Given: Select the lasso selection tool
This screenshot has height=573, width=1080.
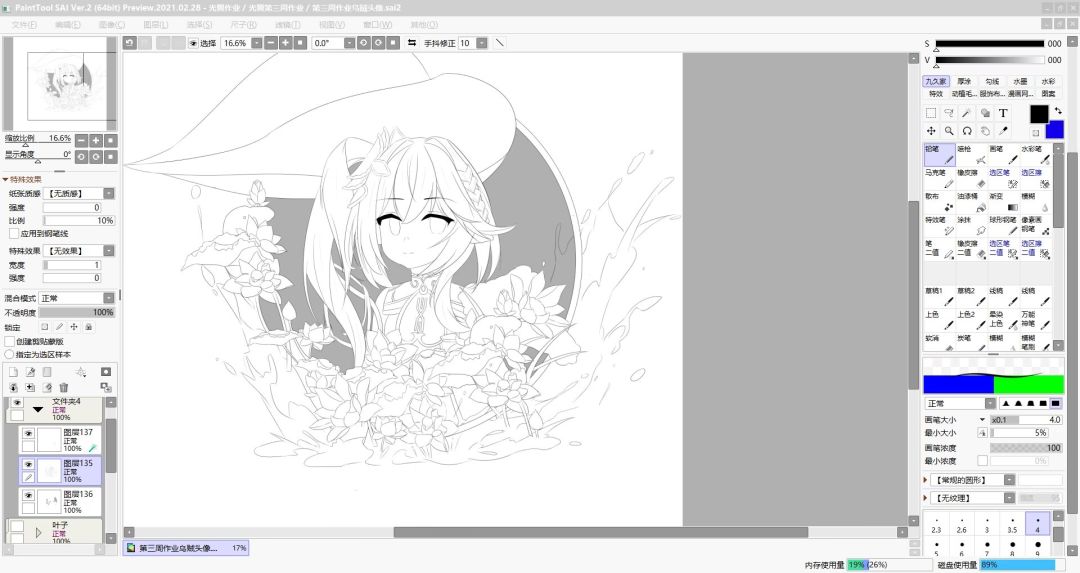Looking at the screenshot, I should 949,113.
